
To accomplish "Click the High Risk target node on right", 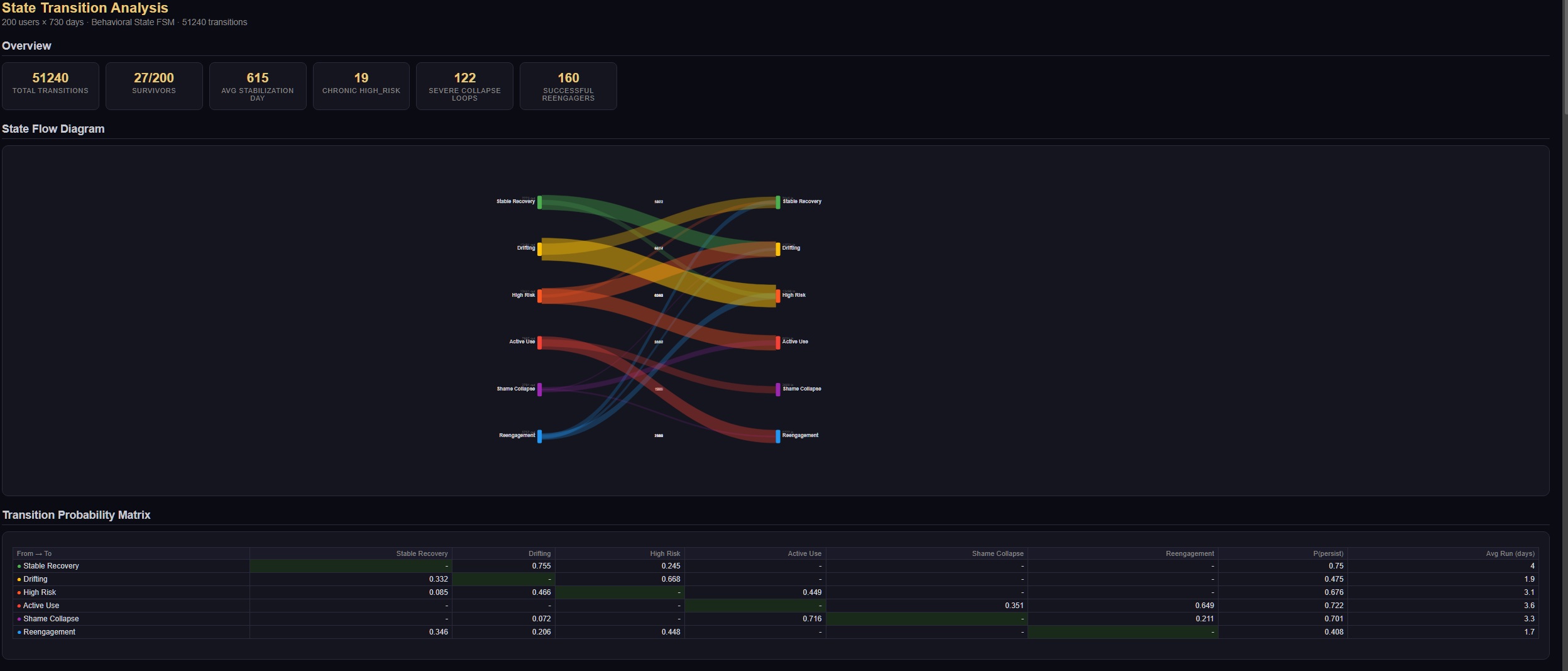I will pyautogui.click(x=778, y=296).
